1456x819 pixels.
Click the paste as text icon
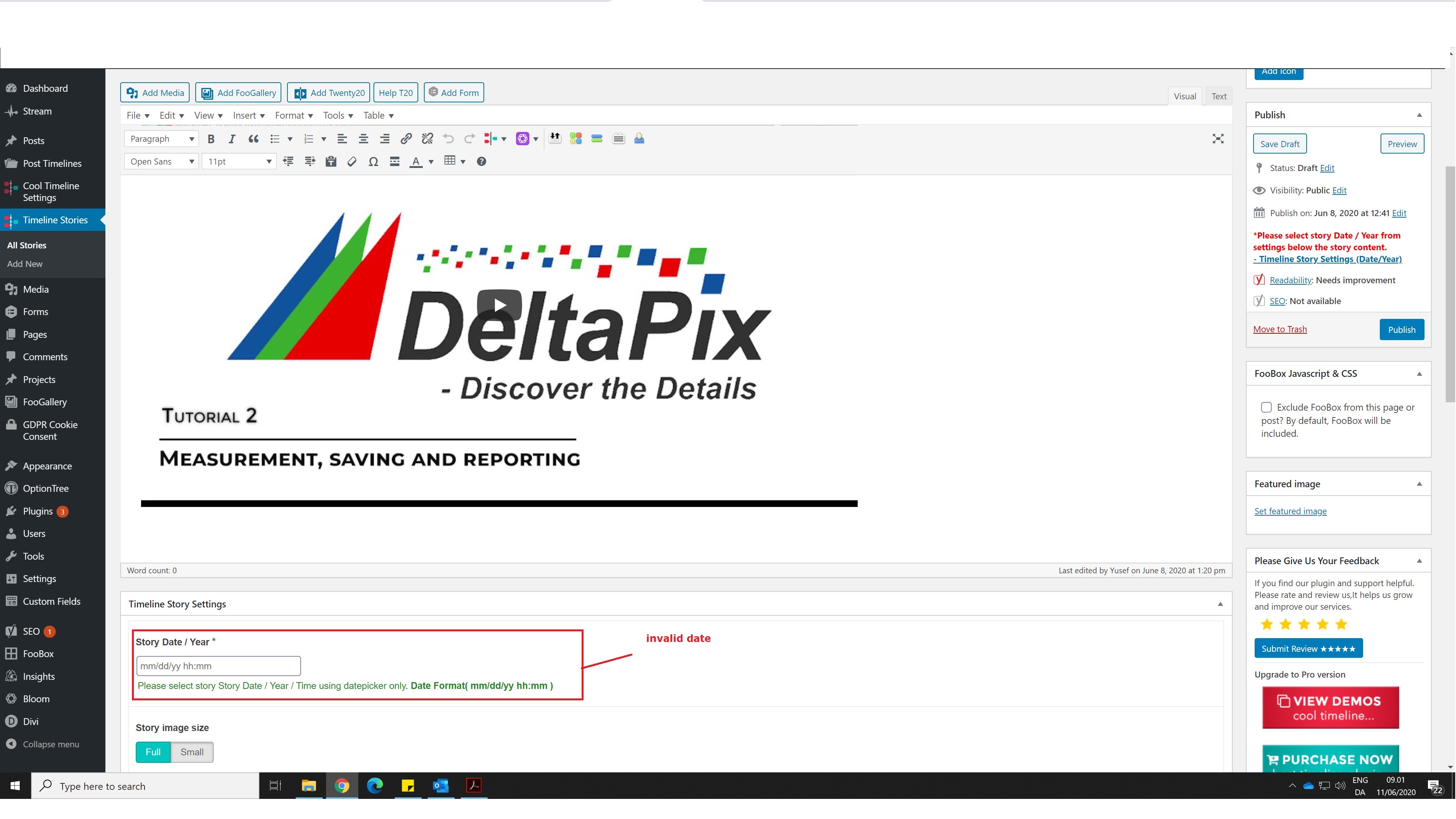tap(331, 162)
